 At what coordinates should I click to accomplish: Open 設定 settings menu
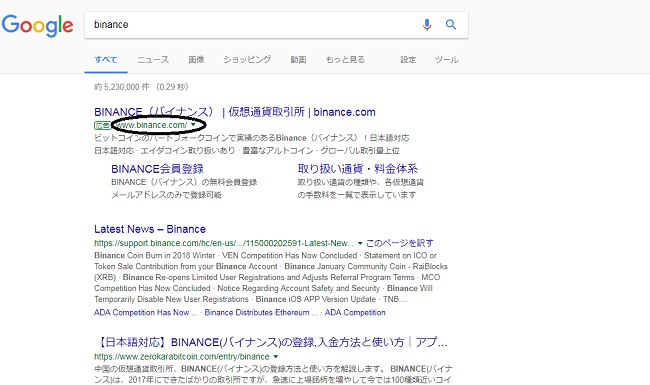point(408,60)
